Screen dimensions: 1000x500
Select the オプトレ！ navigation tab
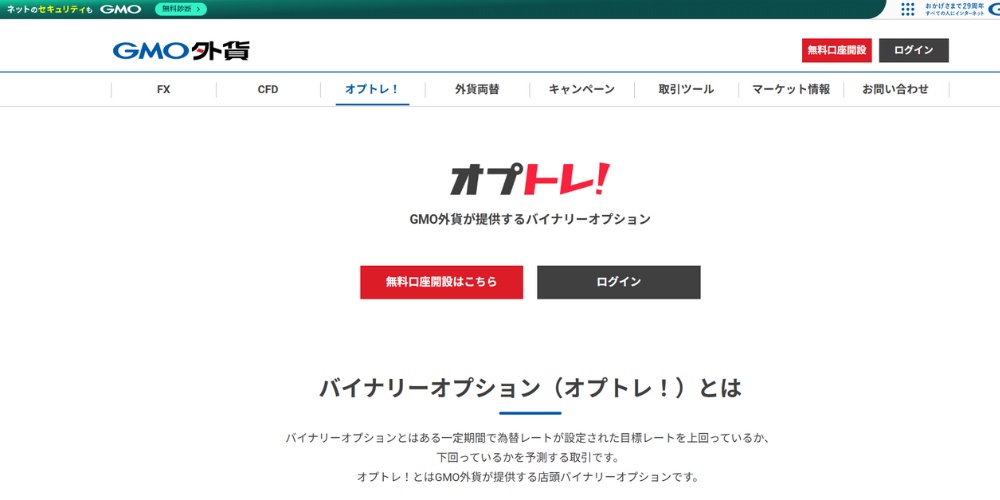(372, 89)
